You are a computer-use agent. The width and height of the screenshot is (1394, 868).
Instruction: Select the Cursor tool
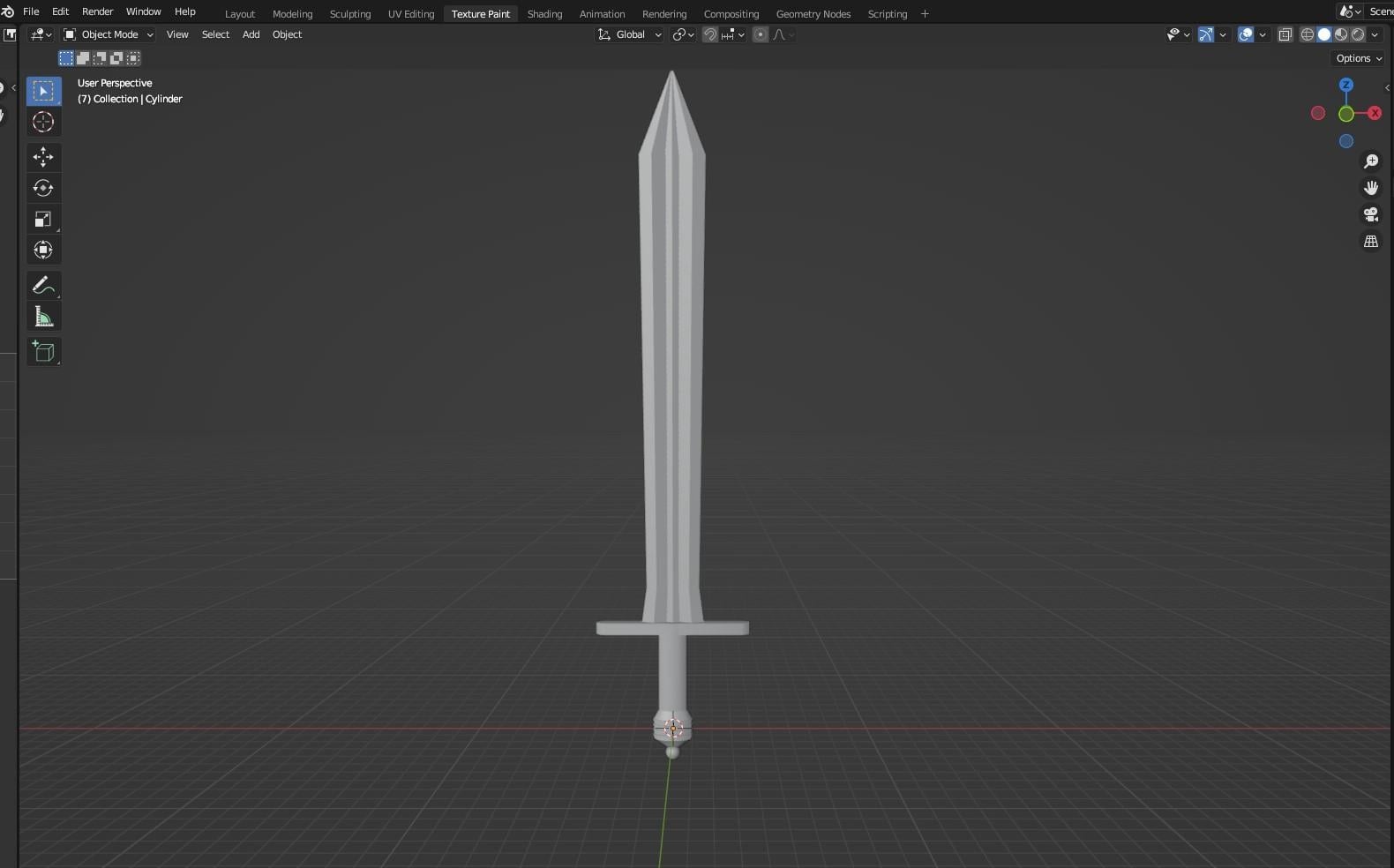click(43, 122)
